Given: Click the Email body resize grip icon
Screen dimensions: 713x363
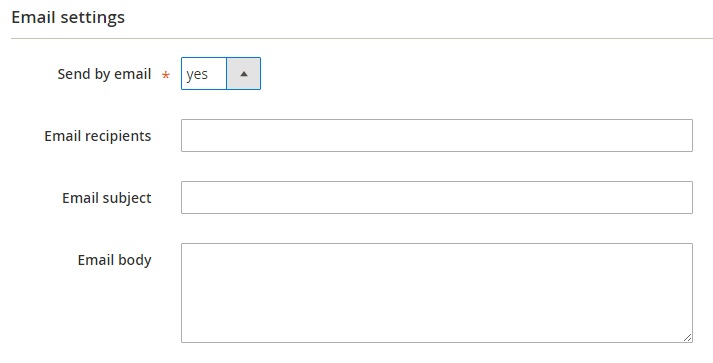Looking at the screenshot, I should [x=688, y=337].
